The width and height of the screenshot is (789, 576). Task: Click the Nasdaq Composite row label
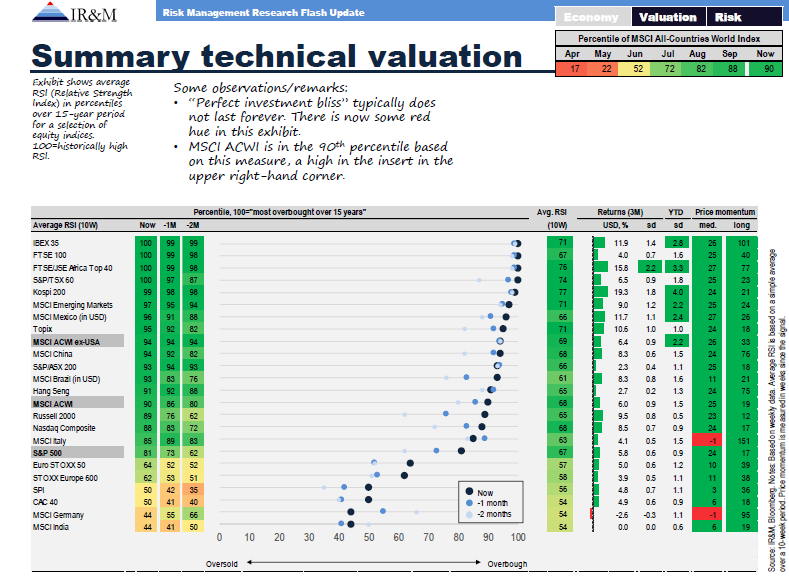[x=64, y=428]
